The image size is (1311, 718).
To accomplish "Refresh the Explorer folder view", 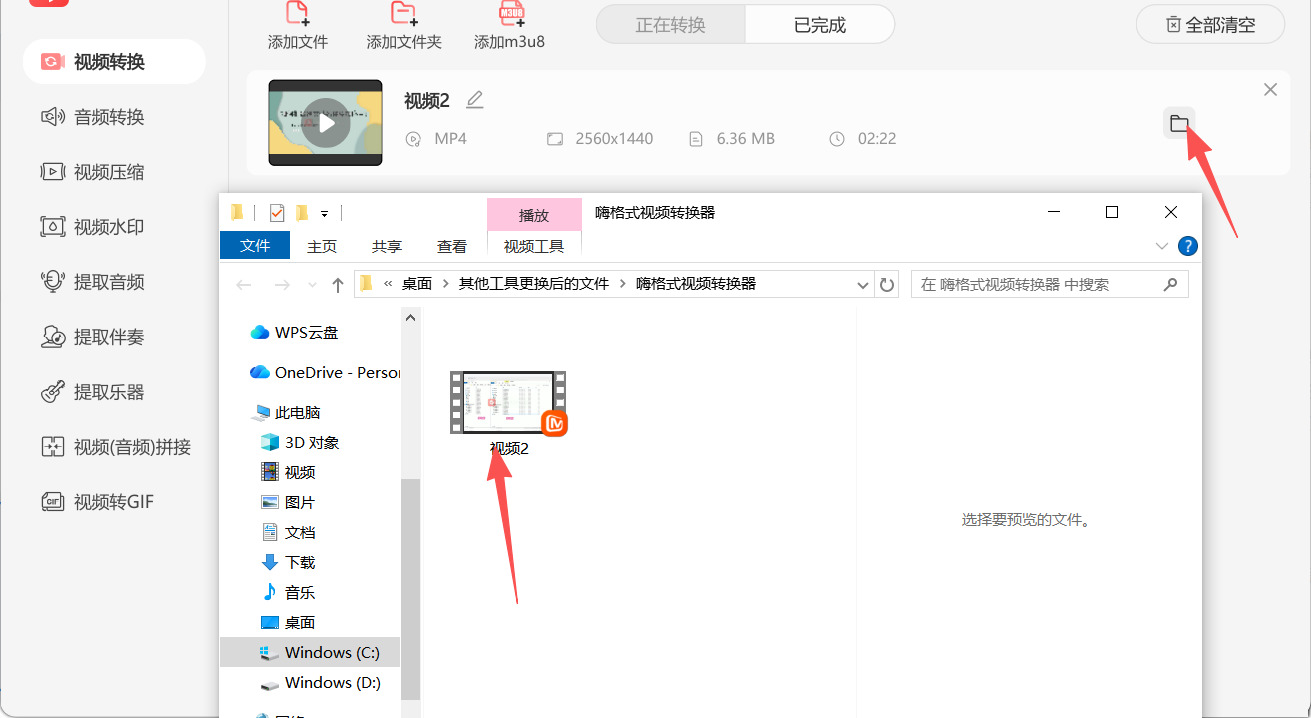I will click(887, 285).
